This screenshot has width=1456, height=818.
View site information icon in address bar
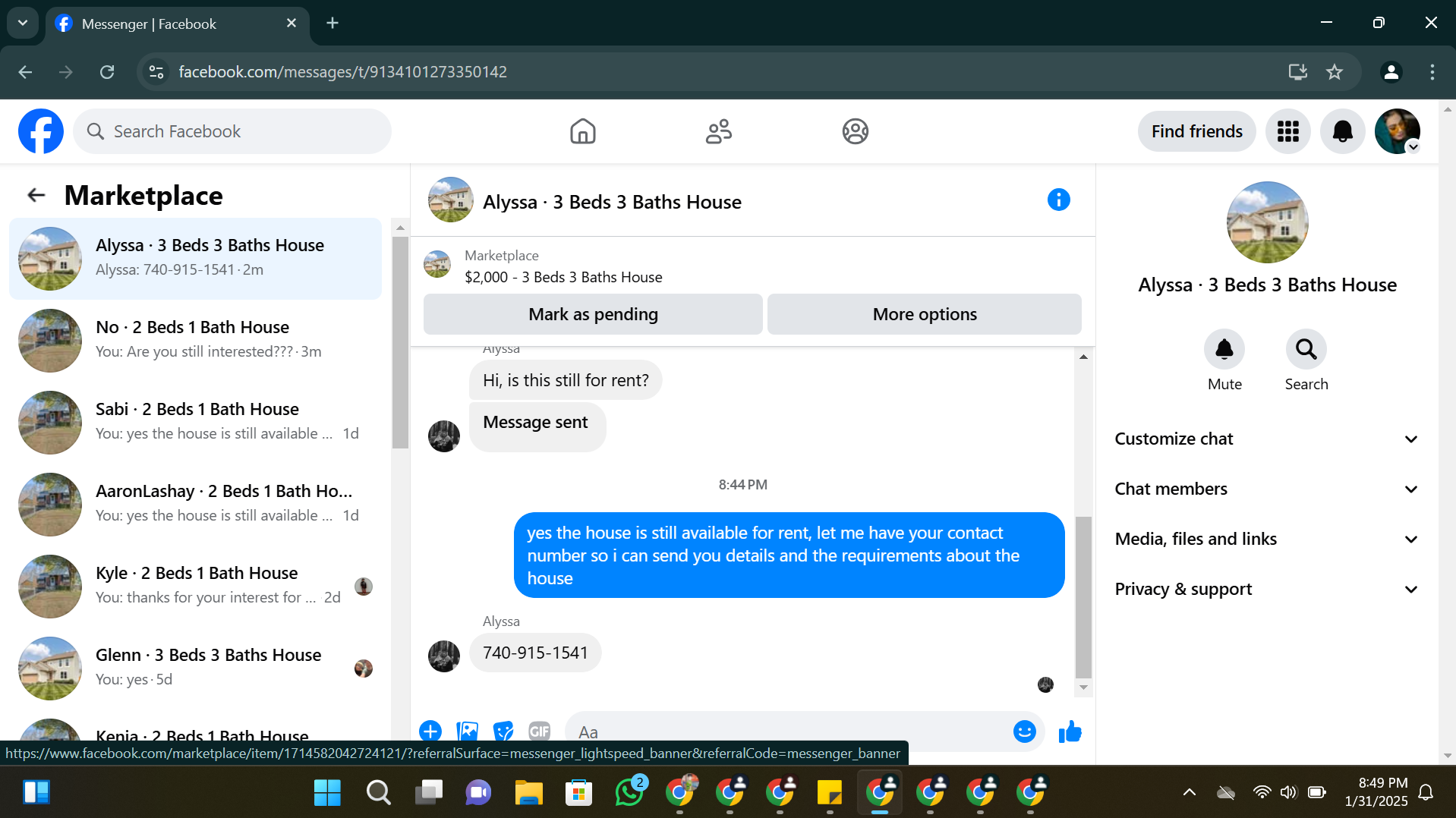pos(156,72)
